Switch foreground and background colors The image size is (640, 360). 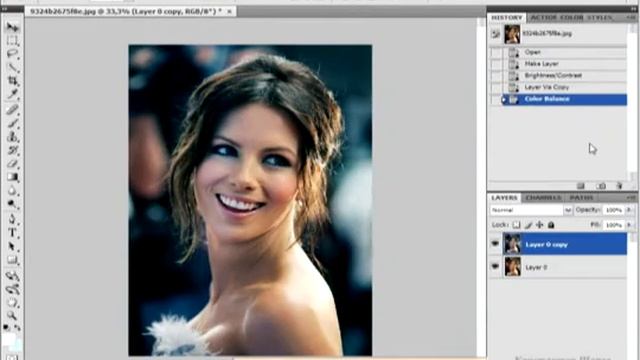[x=18, y=327]
